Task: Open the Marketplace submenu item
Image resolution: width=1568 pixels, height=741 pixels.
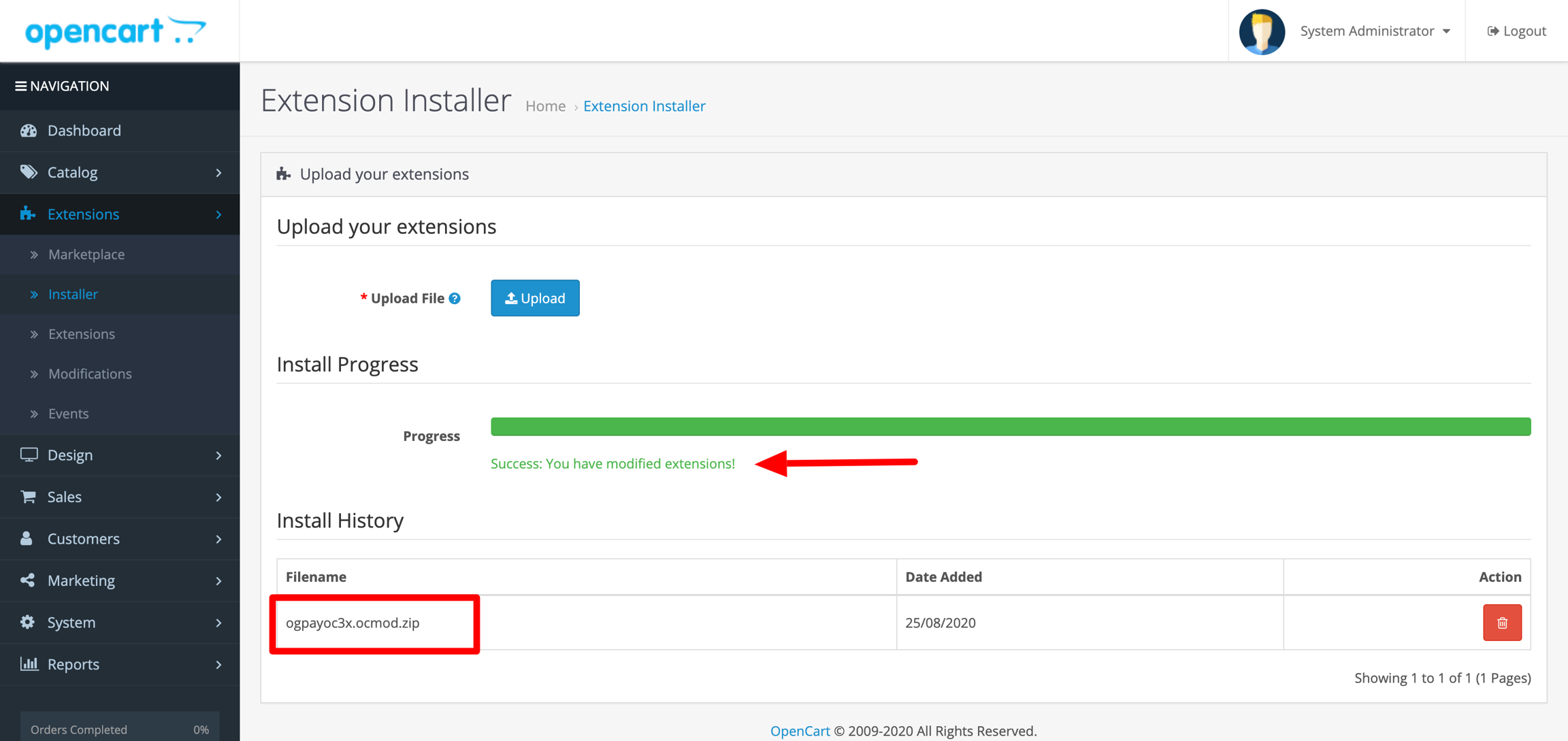Action: click(x=86, y=254)
